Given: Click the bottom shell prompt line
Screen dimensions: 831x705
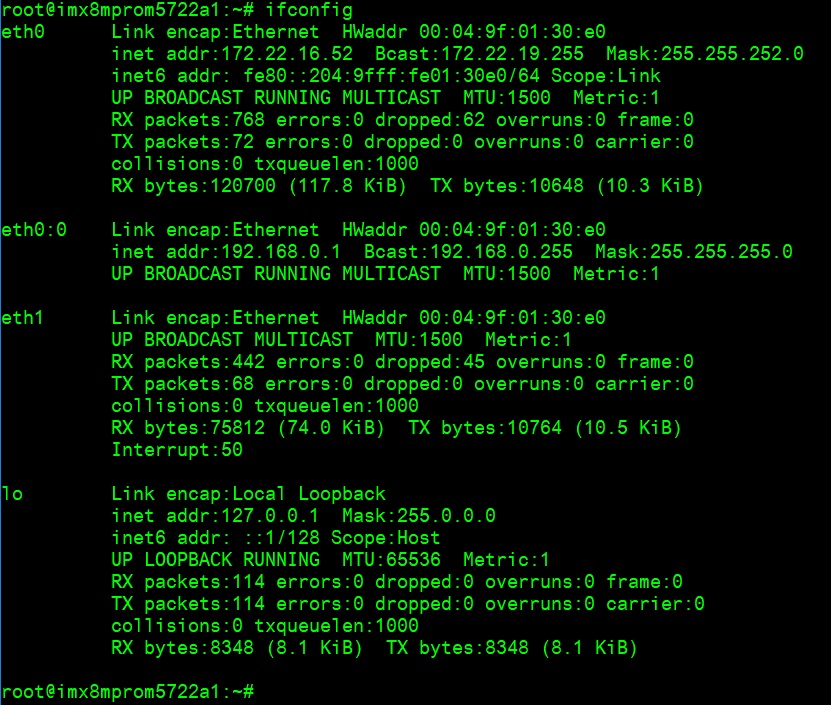Looking at the screenshot, I should (x=128, y=692).
